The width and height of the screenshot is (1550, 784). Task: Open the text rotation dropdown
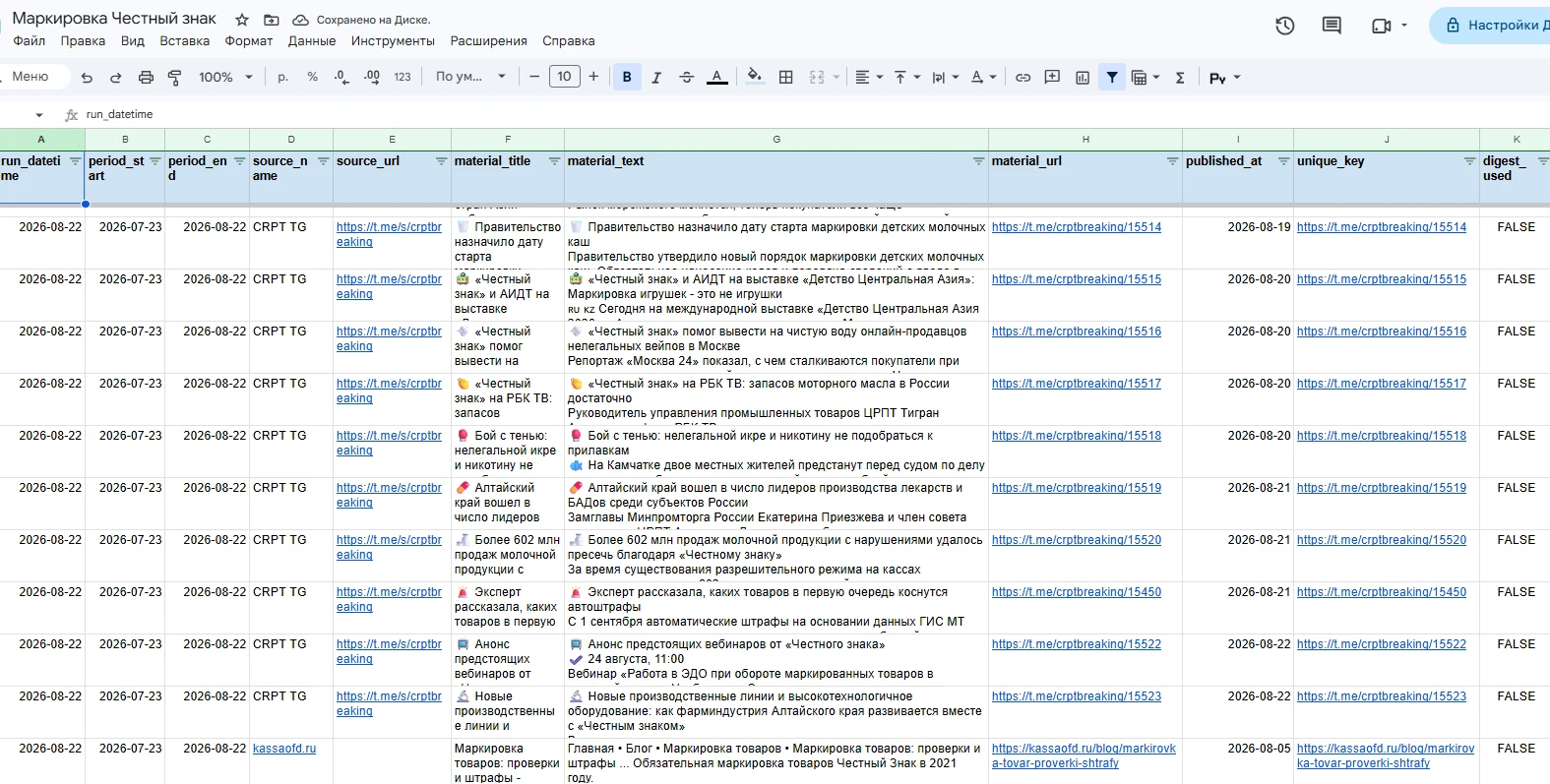983,77
